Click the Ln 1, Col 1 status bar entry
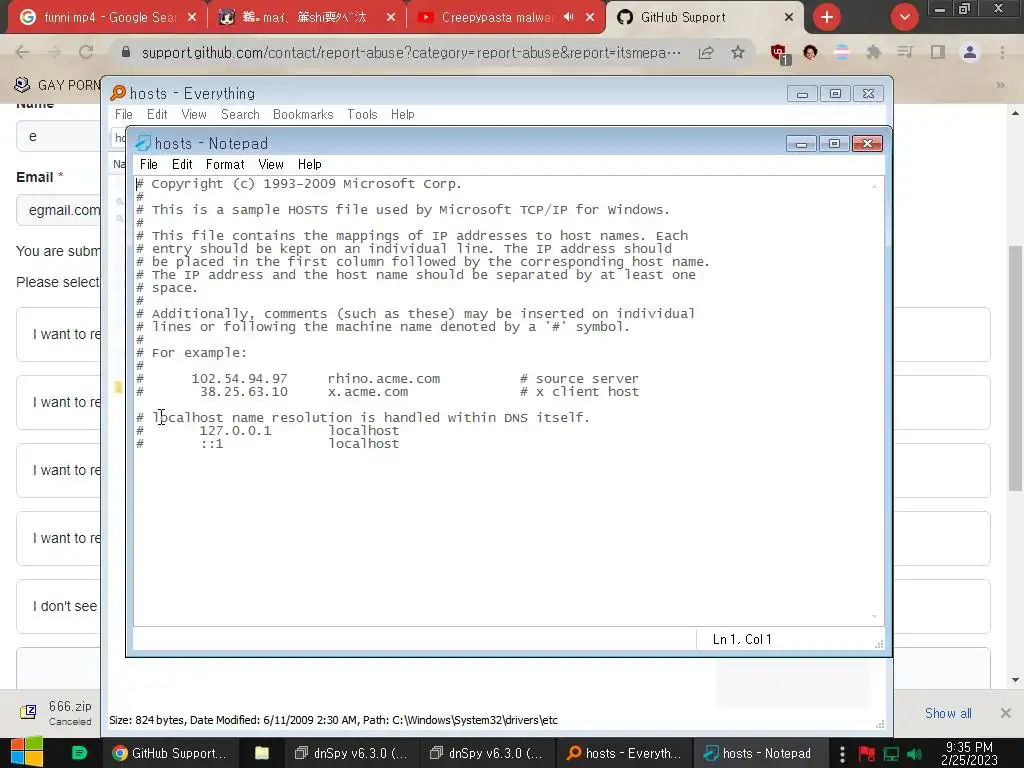Screen dimensions: 1024x768 (x=742, y=639)
